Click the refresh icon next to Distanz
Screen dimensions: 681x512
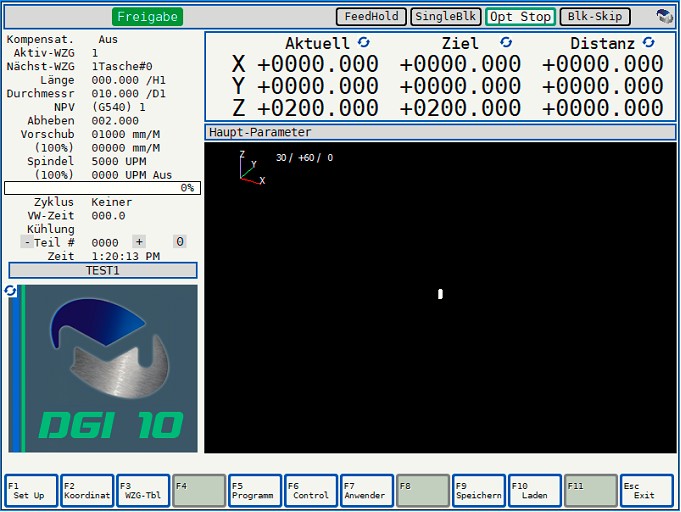point(648,42)
